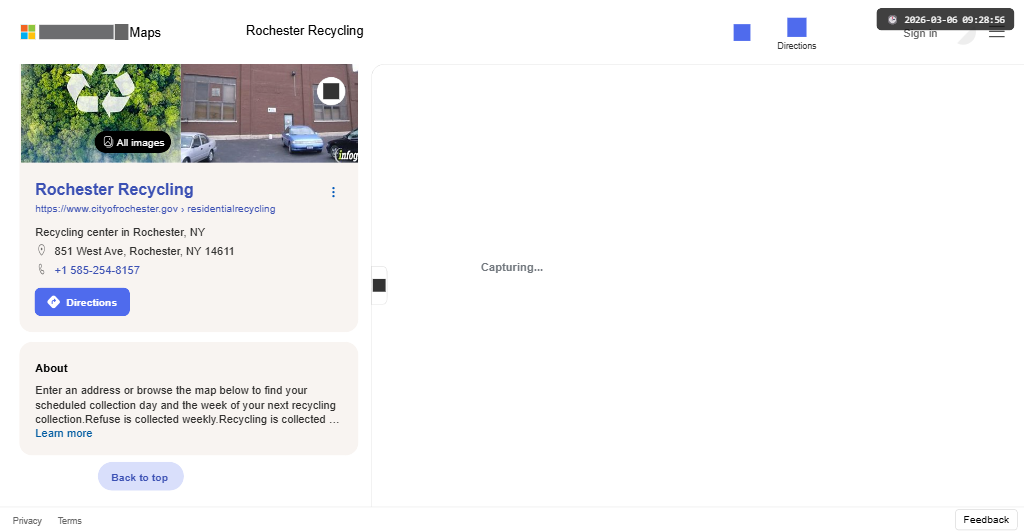
Task: Open the Privacy link in footer
Action: click(27, 521)
